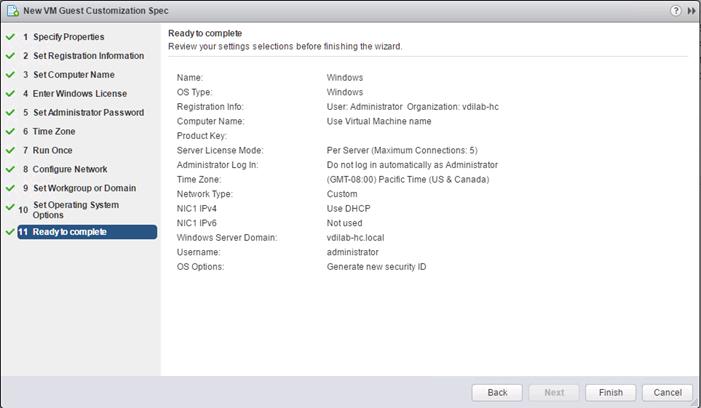Click the 'Name:' label
Viewport: 701px width, 408px height.
(190, 77)
